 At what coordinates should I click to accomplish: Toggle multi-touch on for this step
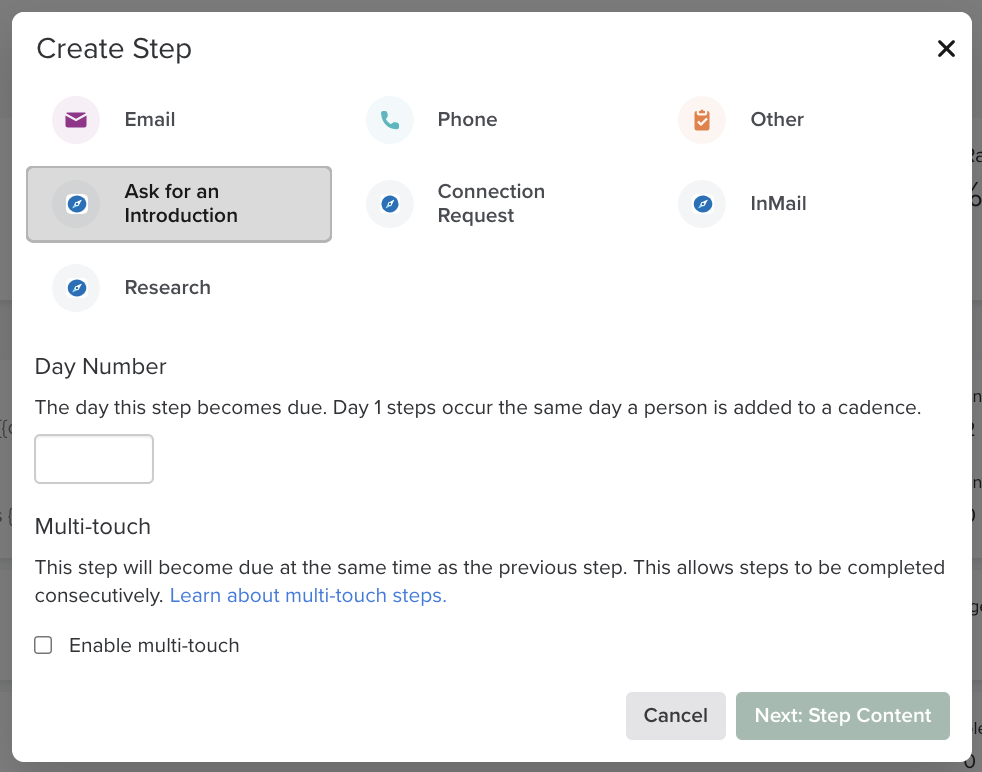point(43,645)
